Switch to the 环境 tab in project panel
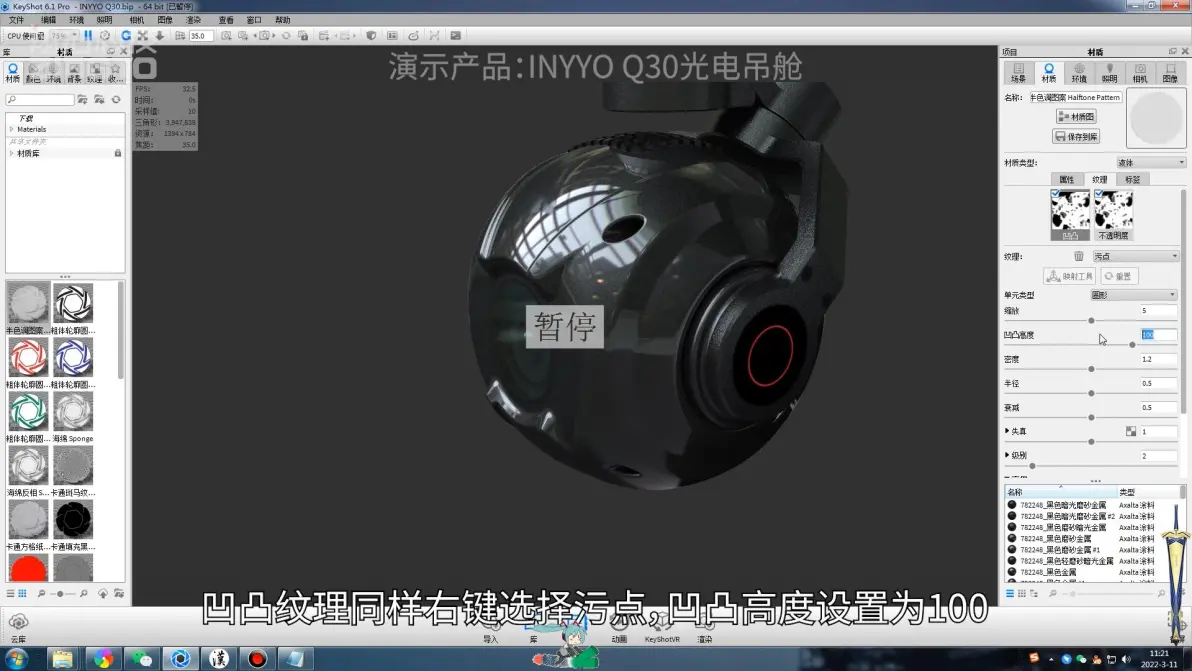The width and height of the screenshot is (1192, 671). tap(1079, 73)
